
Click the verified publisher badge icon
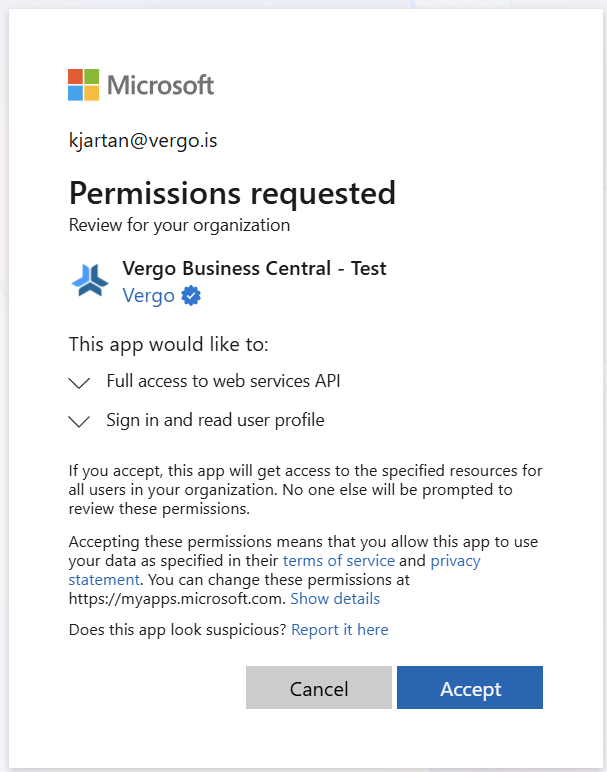[191, 295]
